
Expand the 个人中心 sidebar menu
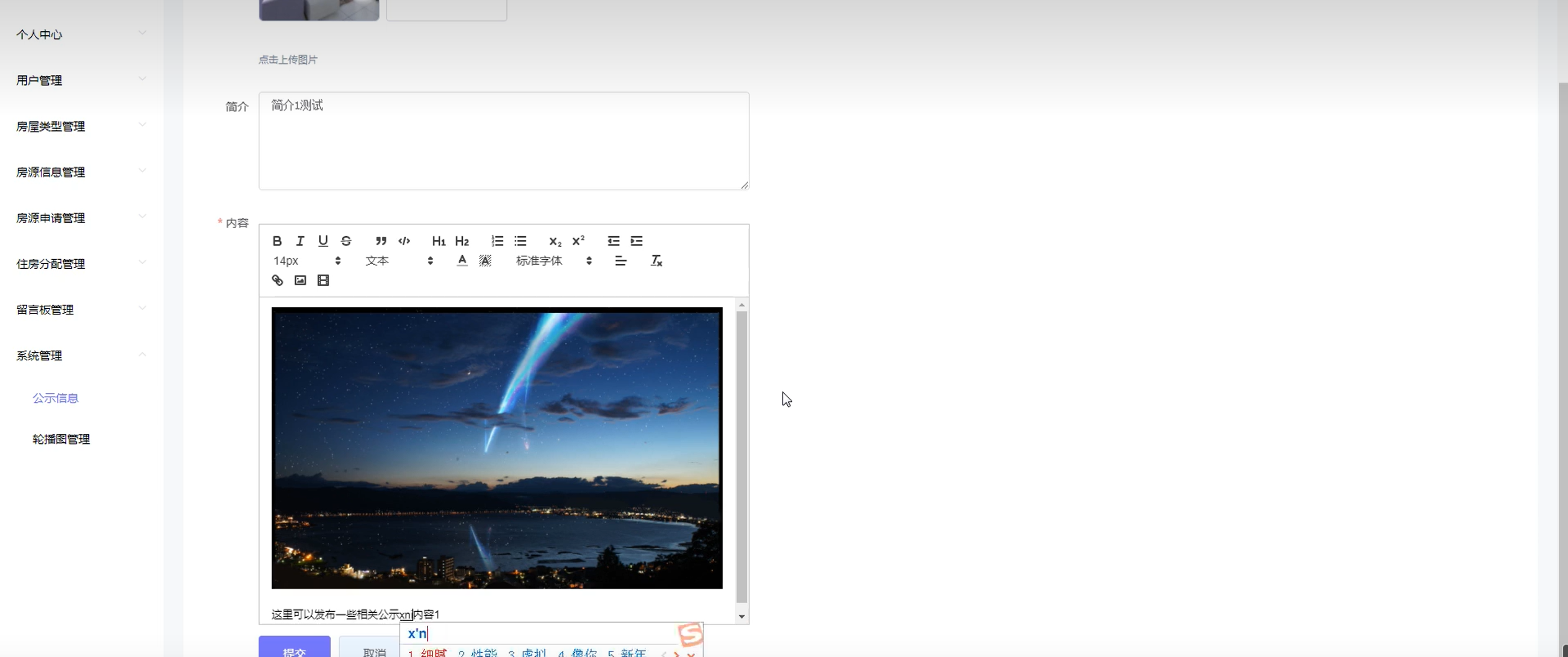tap(82, 34)
